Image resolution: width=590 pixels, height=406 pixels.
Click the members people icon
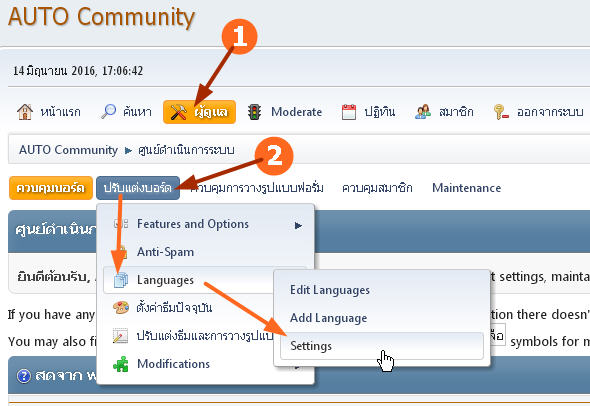tap(423, 112)
